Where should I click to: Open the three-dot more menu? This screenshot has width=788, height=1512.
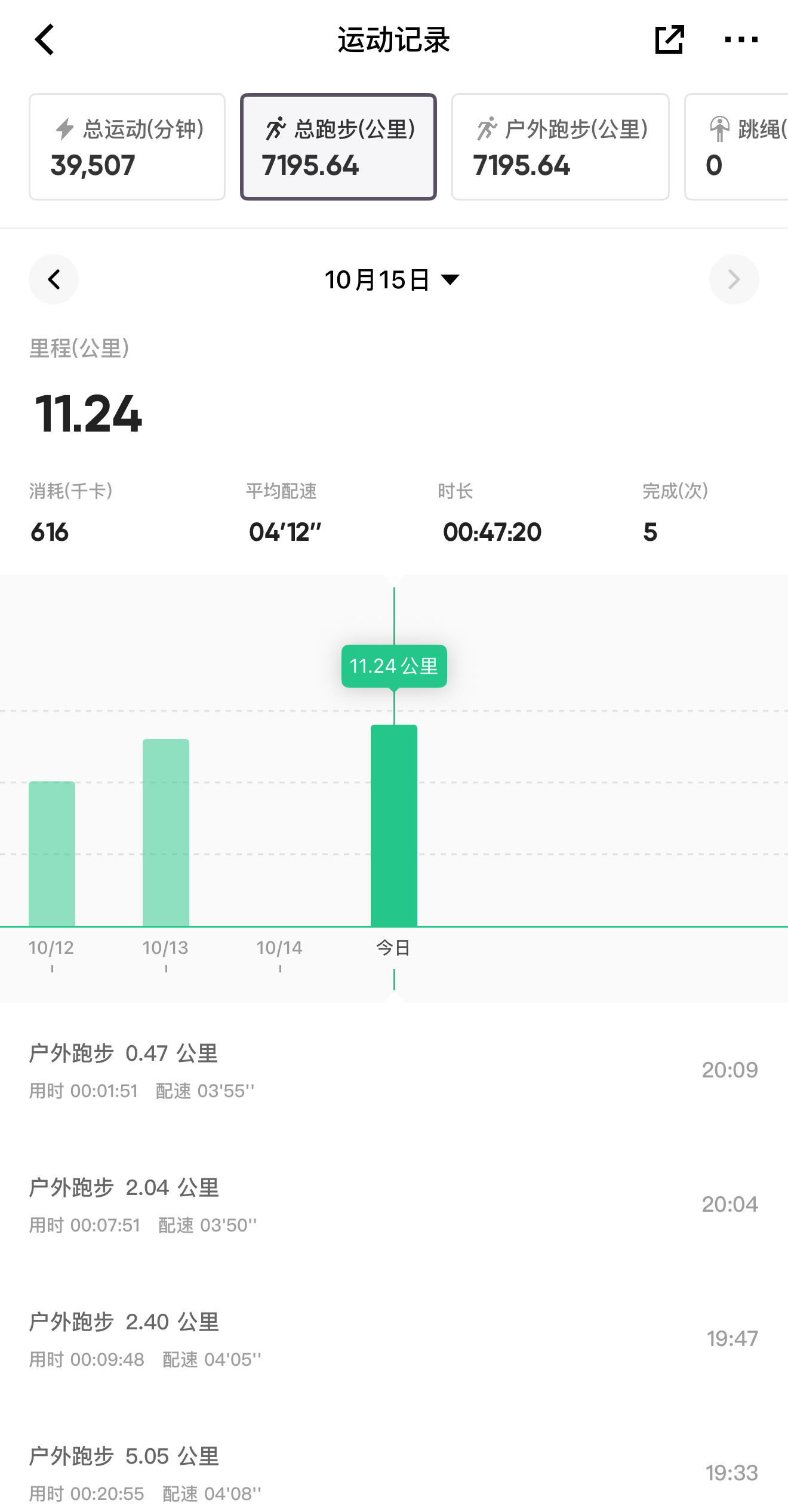tap(741, 40)
